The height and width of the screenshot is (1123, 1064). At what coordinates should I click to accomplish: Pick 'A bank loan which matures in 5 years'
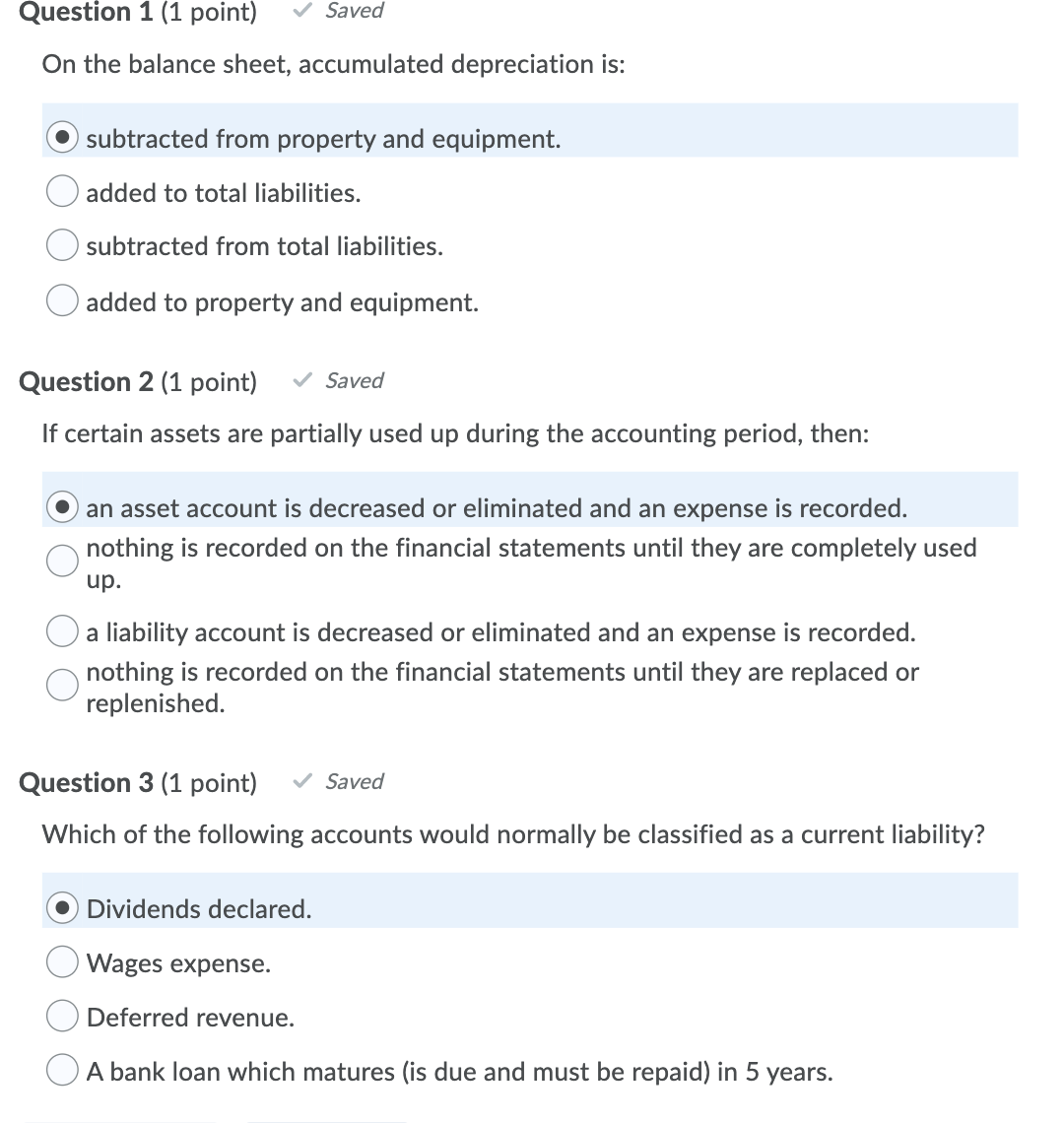(61, 1069)
